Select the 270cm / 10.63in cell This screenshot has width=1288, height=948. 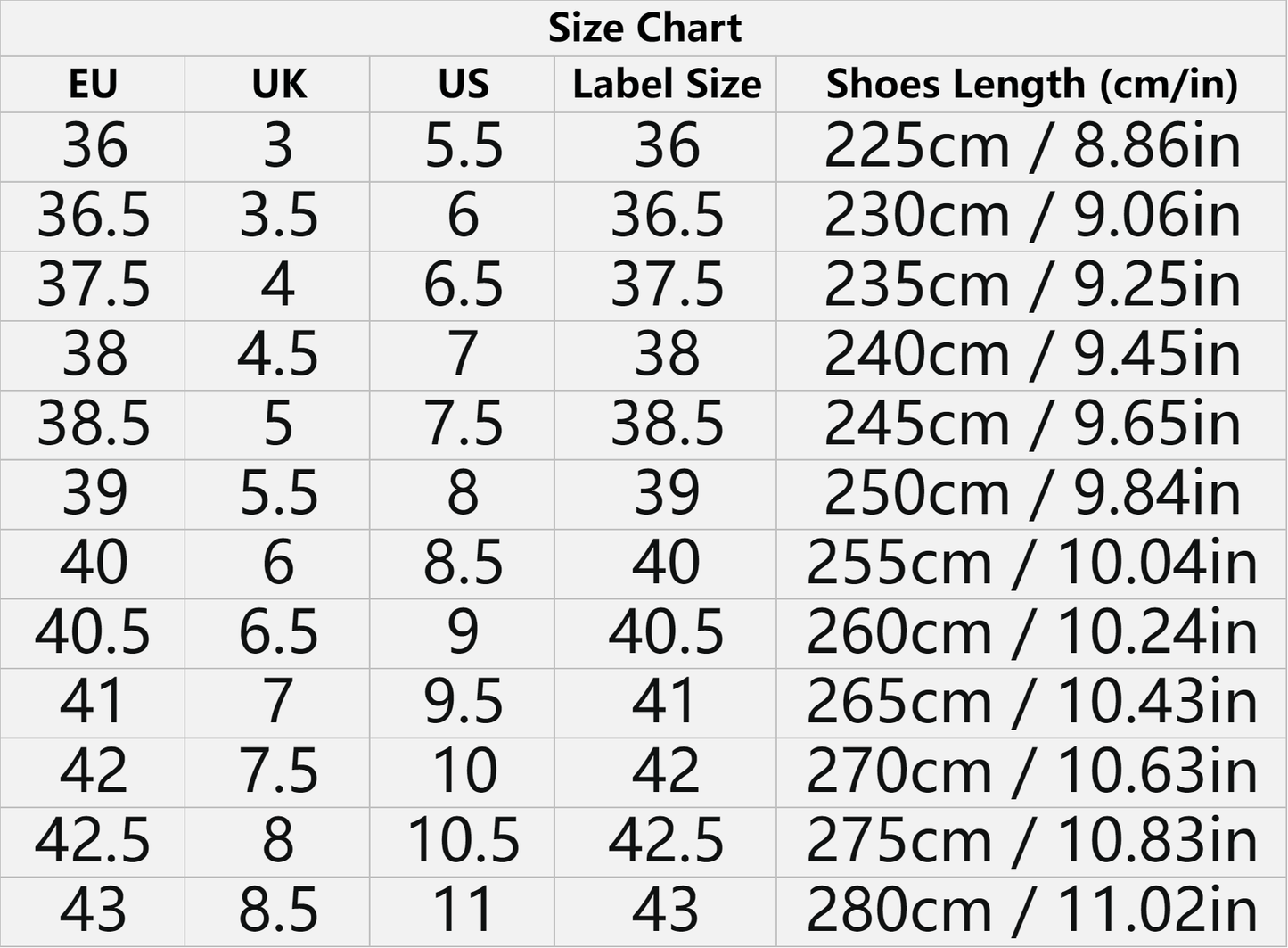click(x=1031, y=772)
